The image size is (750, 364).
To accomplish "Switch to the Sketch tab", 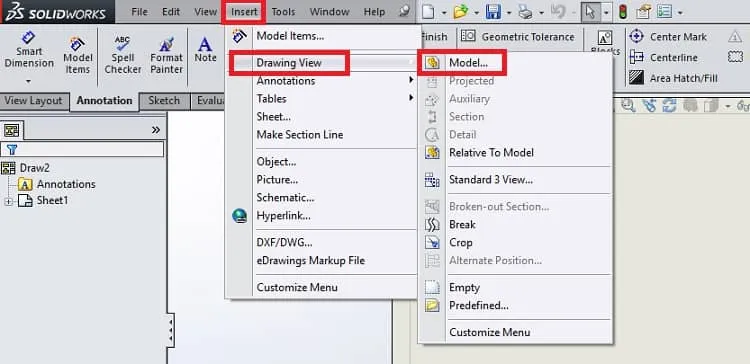I will (x=164, y=101).
